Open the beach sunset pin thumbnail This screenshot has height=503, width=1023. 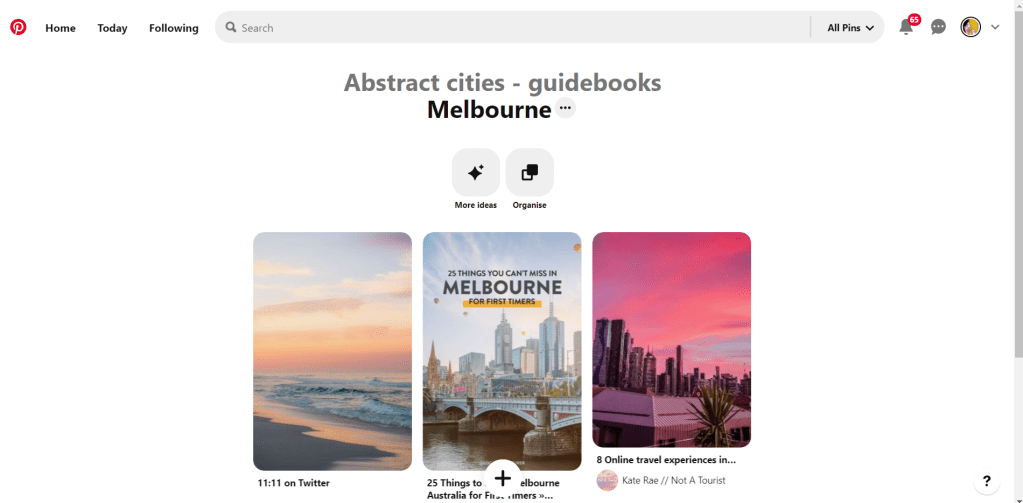pos(333,351)
